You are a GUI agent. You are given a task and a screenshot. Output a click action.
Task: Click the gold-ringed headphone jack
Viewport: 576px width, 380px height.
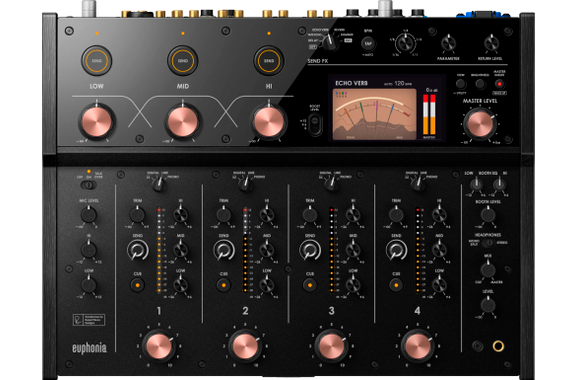point(498,346)
